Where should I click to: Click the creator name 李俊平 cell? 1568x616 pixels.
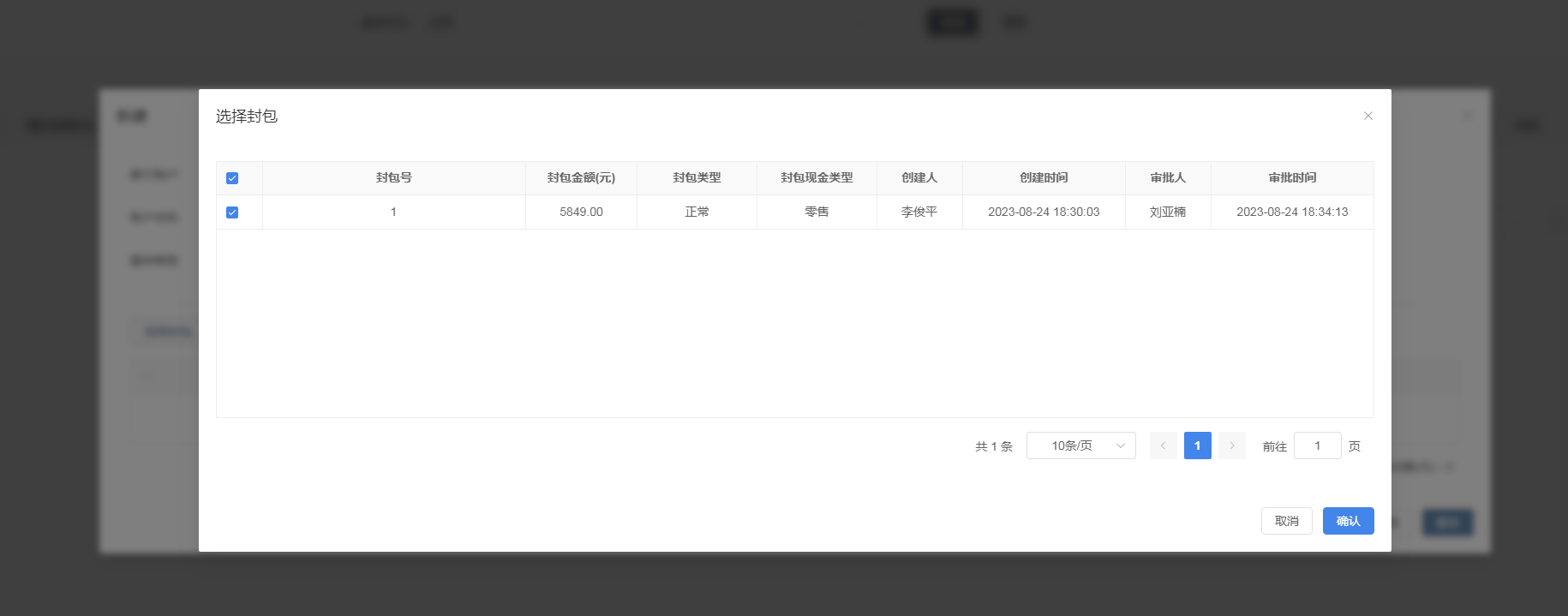[x=919, y=212]
